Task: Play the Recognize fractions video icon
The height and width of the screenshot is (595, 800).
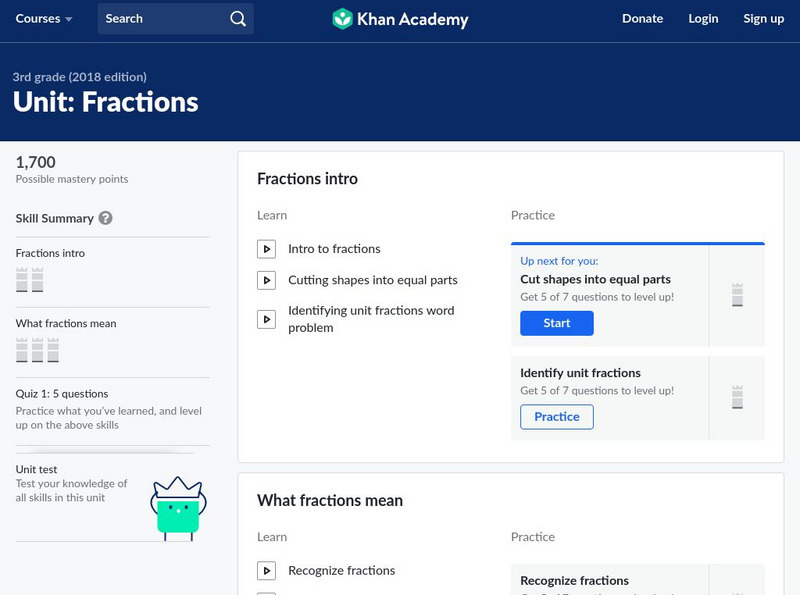Action: pyautogui.click(x=266, y=571)
